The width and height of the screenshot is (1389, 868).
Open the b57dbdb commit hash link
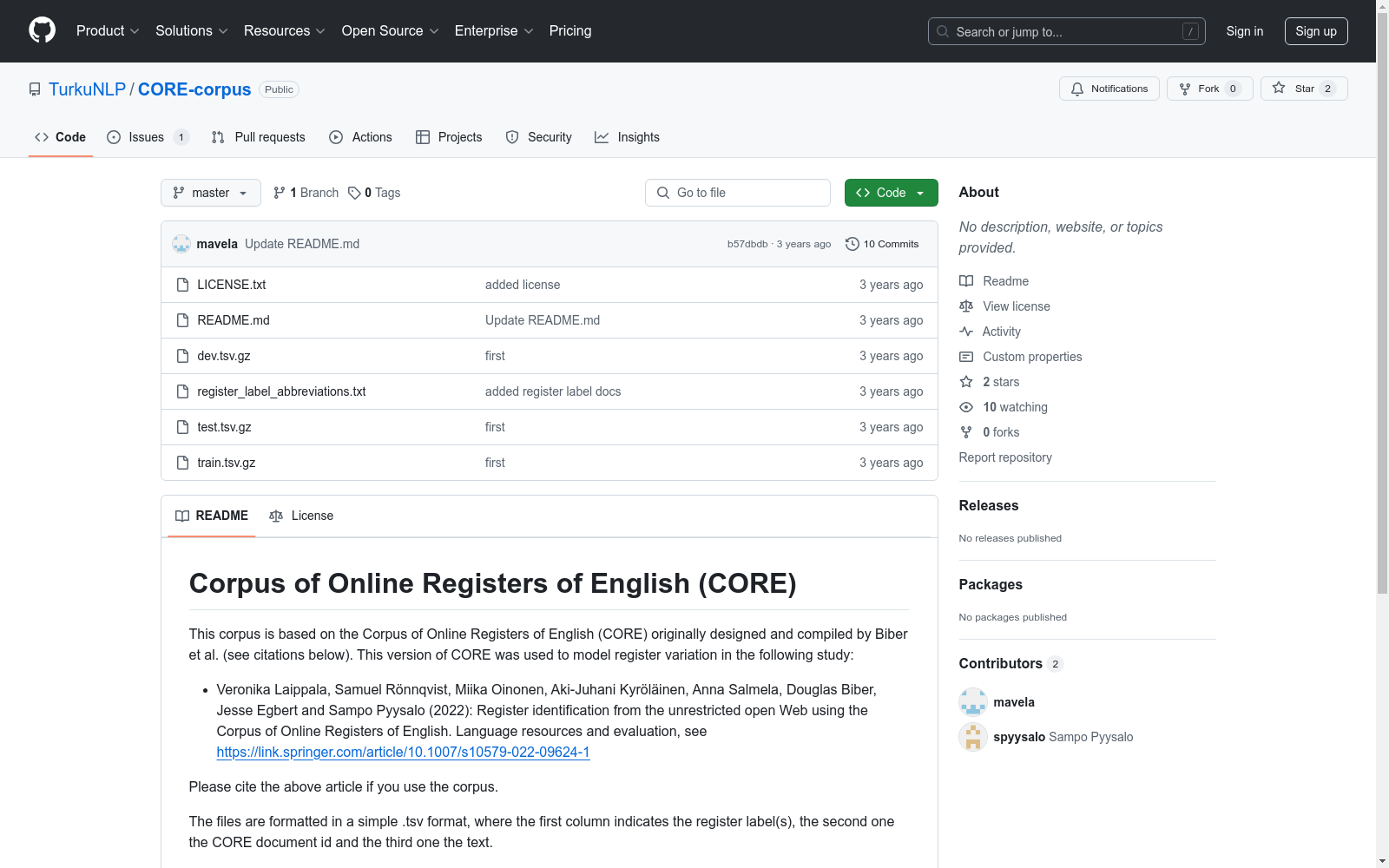(747, 244)
